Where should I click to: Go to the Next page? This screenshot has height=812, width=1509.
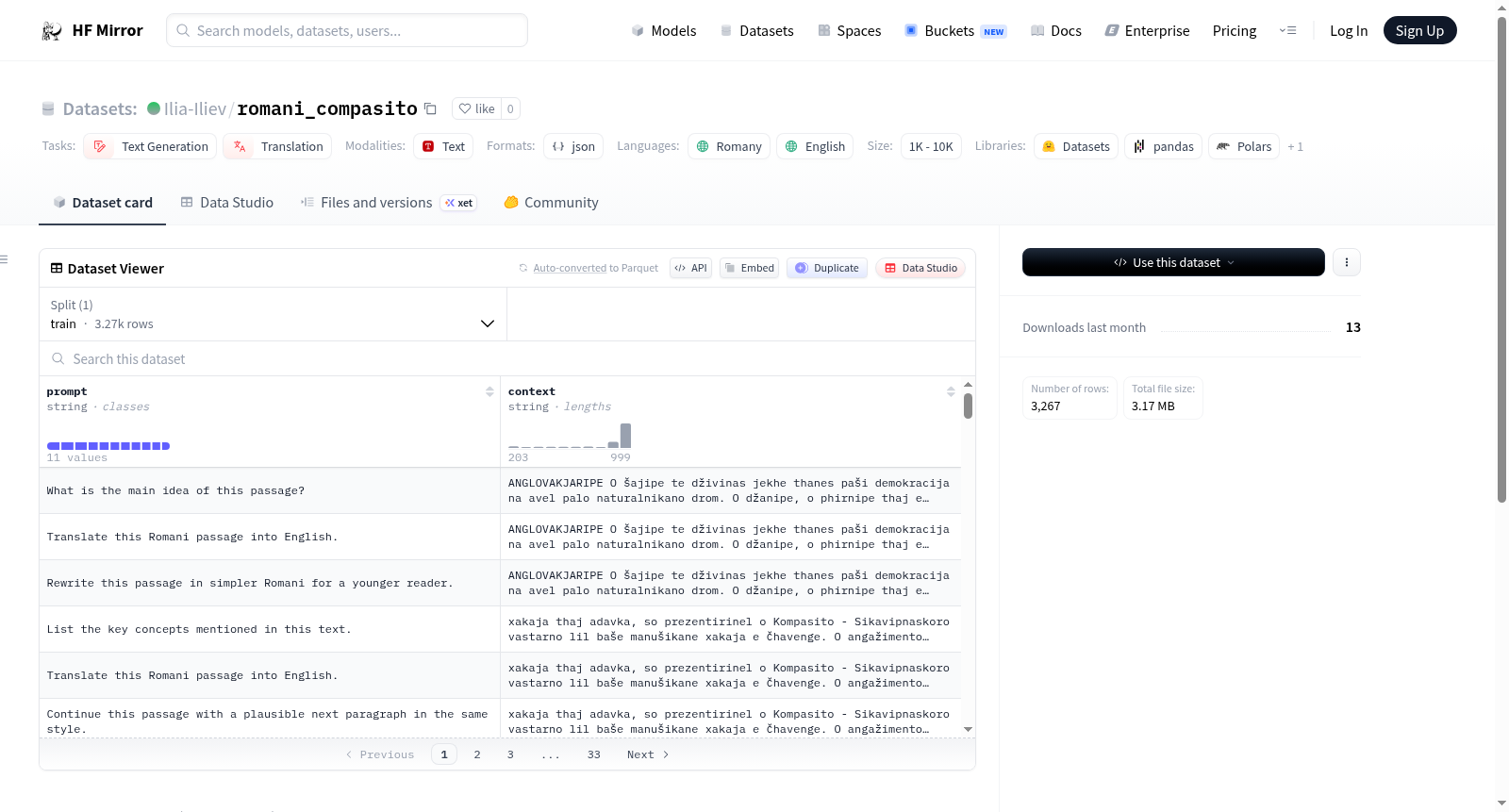click(x=648, y=754)
